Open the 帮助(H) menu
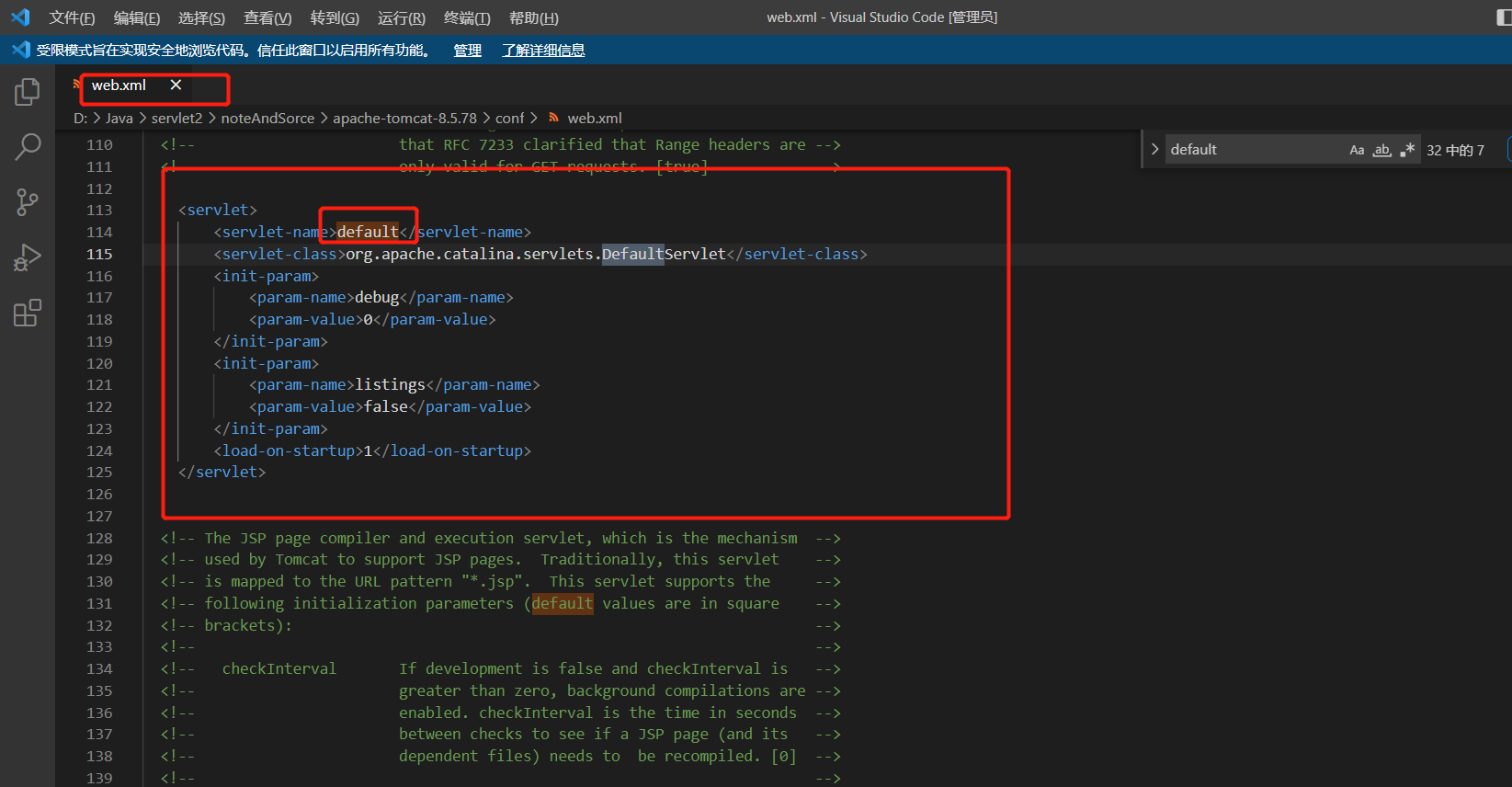 pos(534,17)
